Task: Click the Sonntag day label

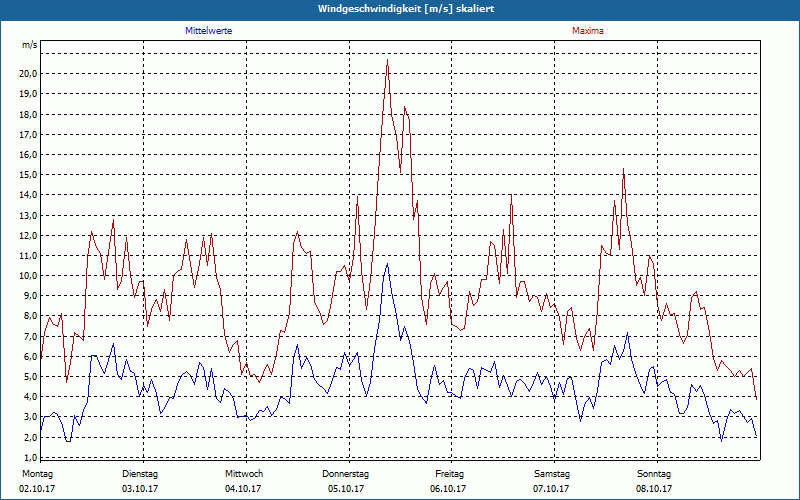Action: 654,474
